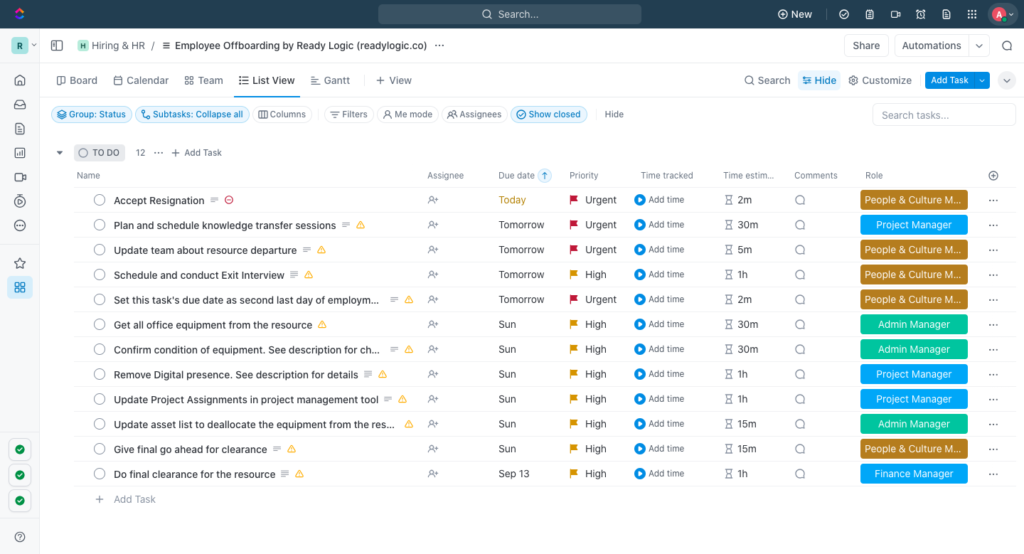Click the Share button
1024x554 pixels.
click(866, 46)
